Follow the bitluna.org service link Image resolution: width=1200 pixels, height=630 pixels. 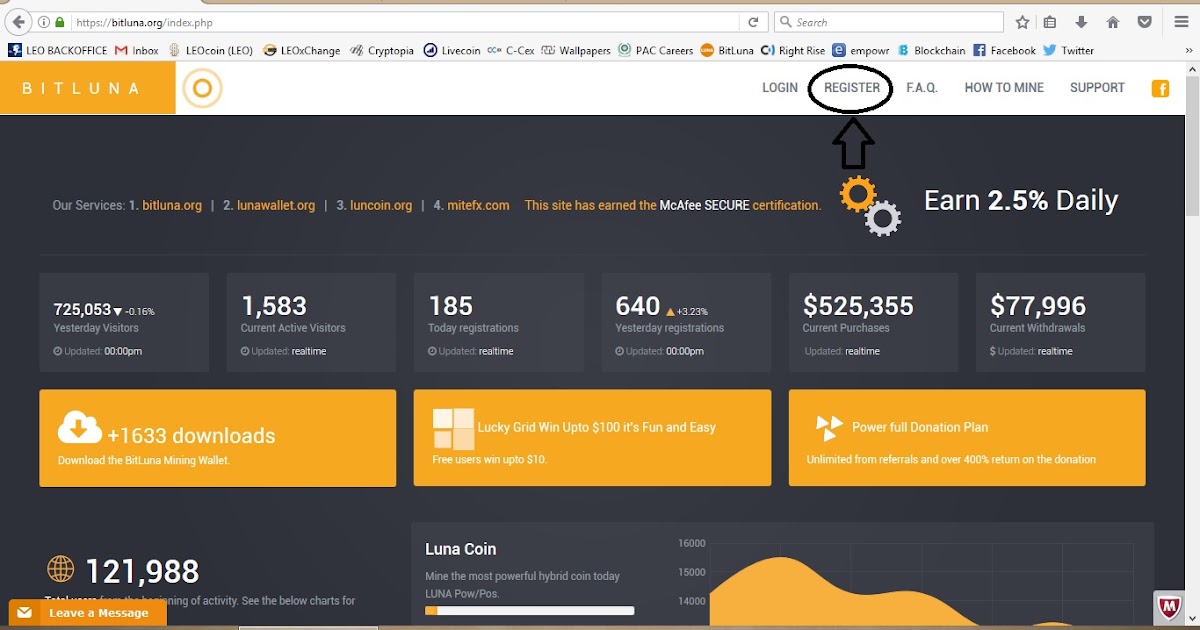[x=172, y=205]
